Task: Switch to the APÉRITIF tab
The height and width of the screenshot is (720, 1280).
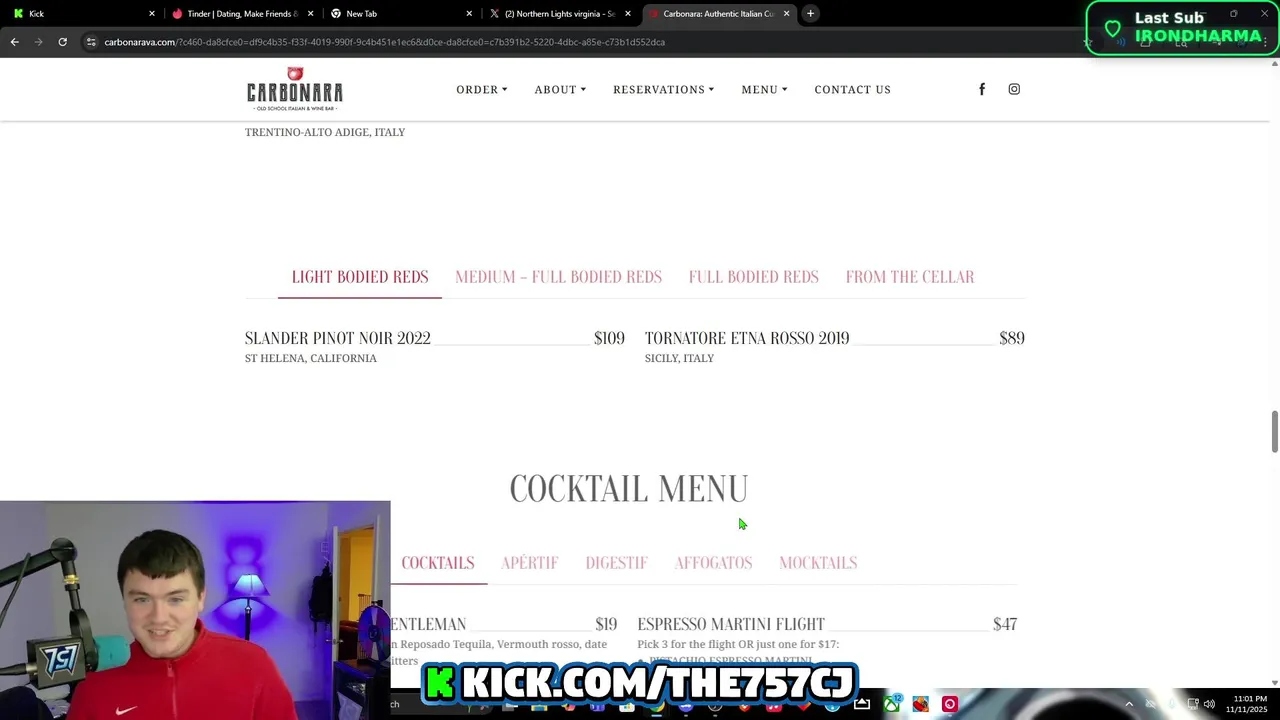Action: pos(530,563)
